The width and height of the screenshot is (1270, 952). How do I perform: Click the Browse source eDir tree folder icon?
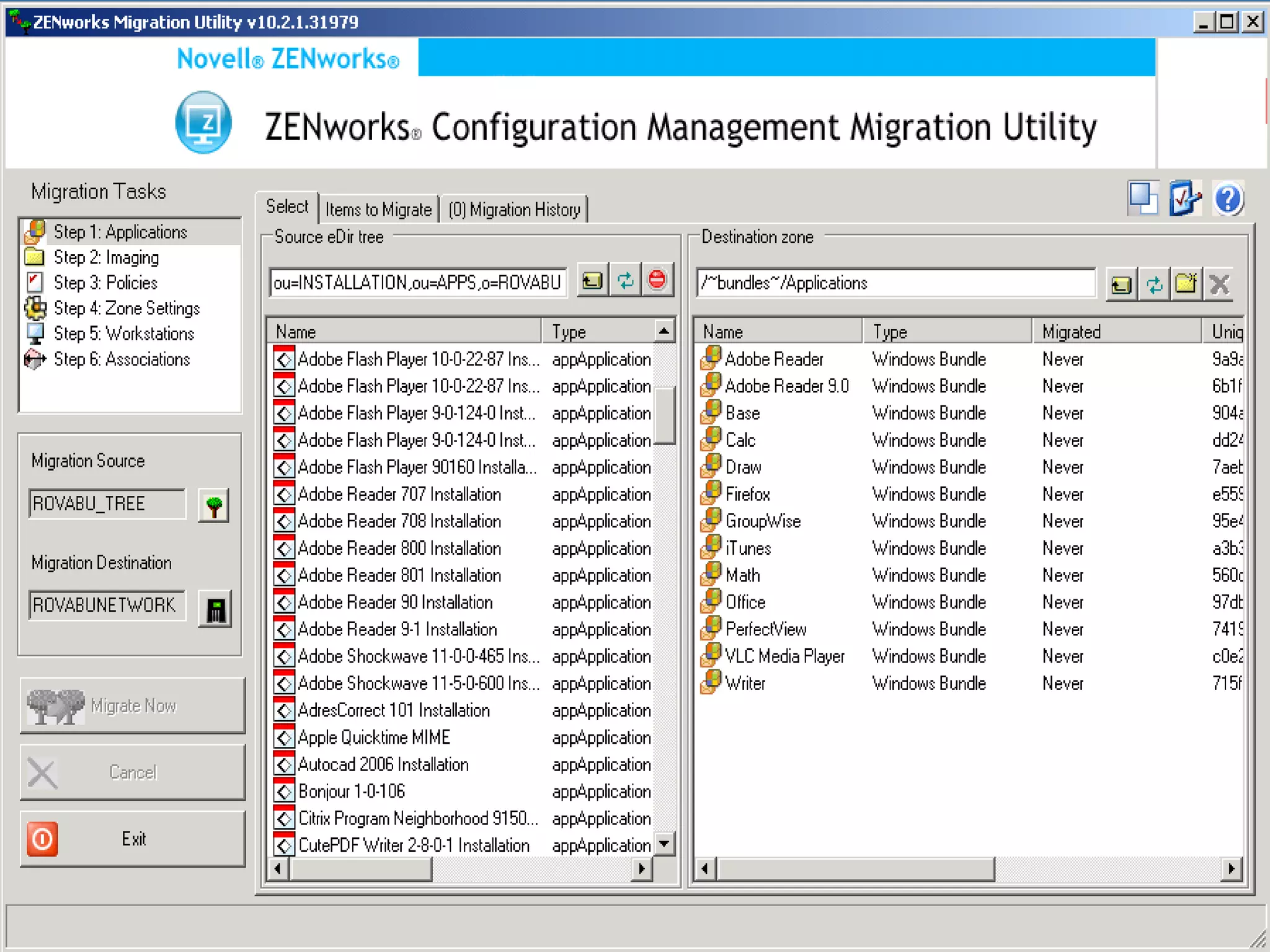[592, 281]
